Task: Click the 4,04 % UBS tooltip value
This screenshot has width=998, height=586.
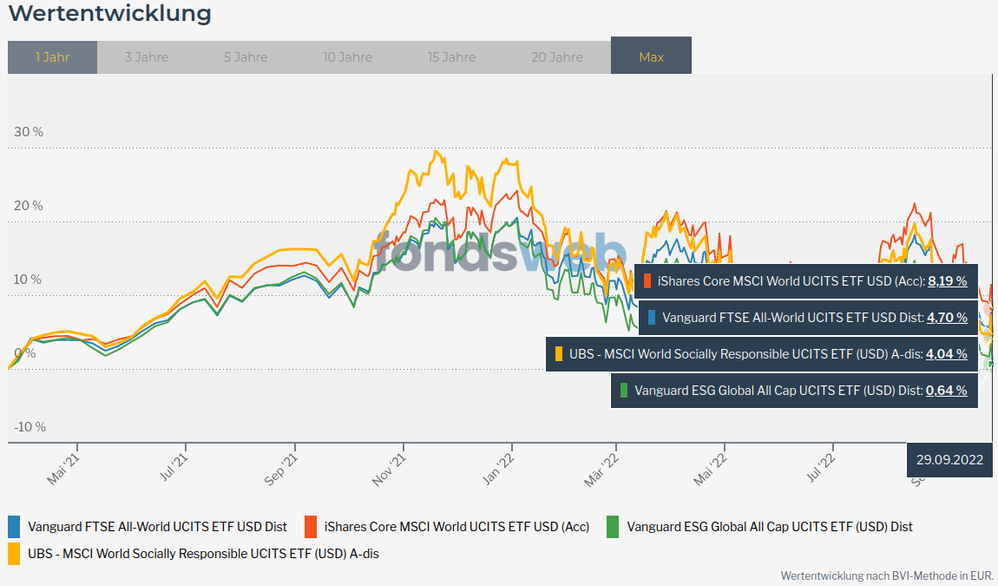Action: pyautogui.click(x=947, y=353)
